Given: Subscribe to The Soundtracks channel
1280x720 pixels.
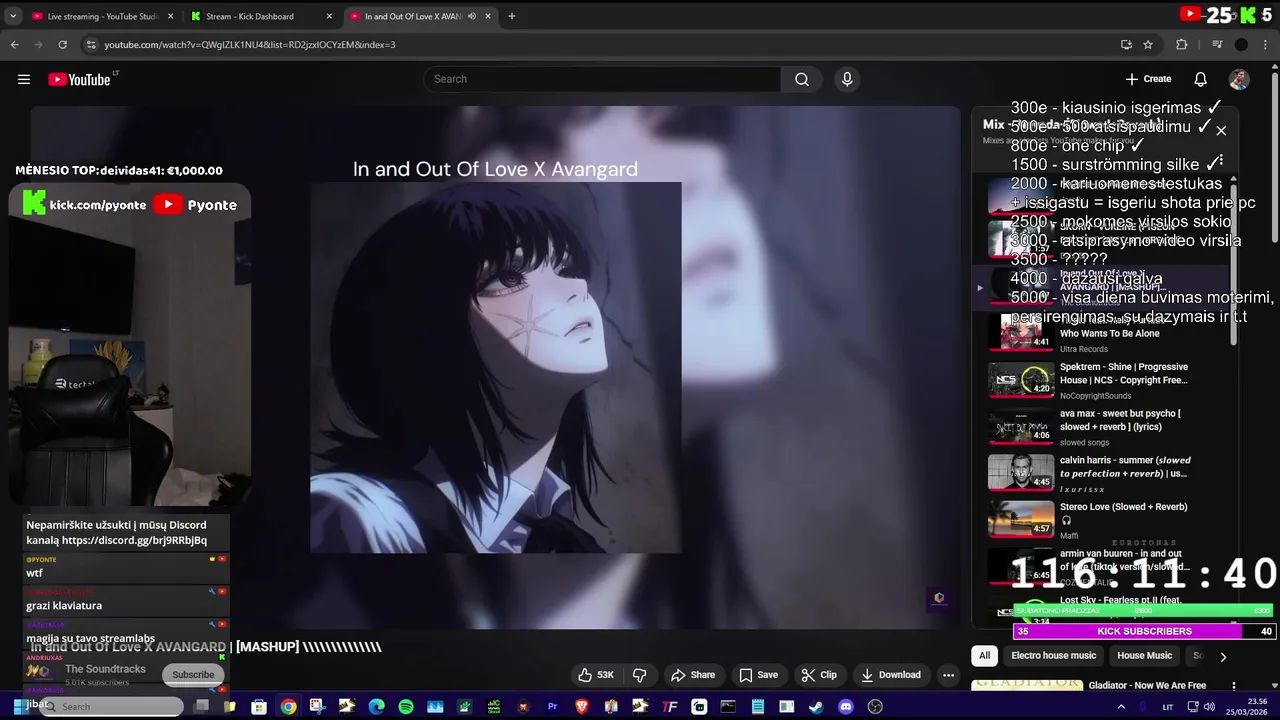Looking at the screenshot, I should point(193,675).
